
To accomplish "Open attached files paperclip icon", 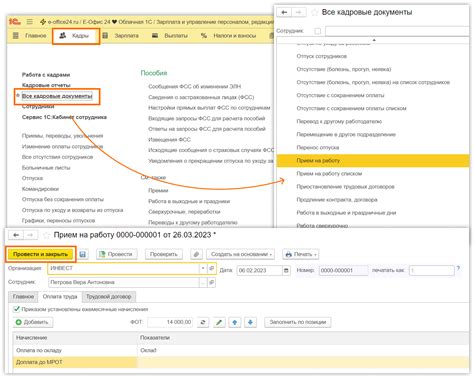I will (x=196, y=254).
